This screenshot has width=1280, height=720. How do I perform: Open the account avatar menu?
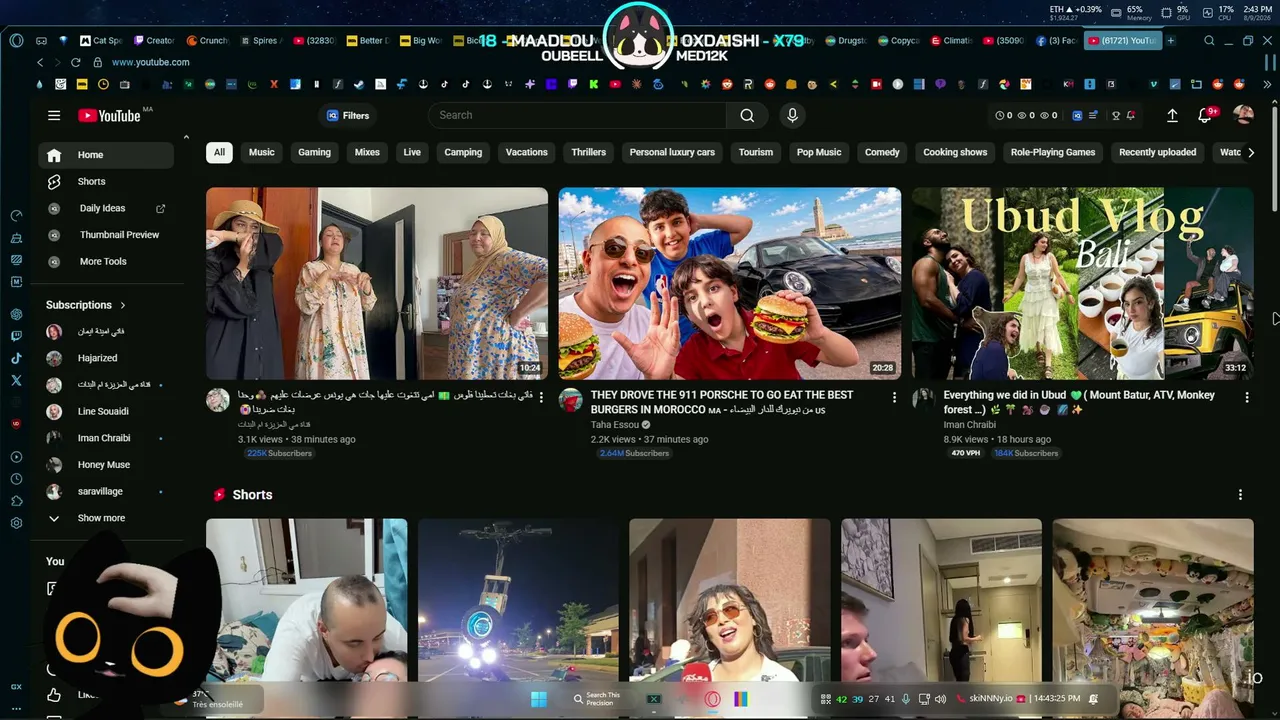click(x=1243, y=116)
